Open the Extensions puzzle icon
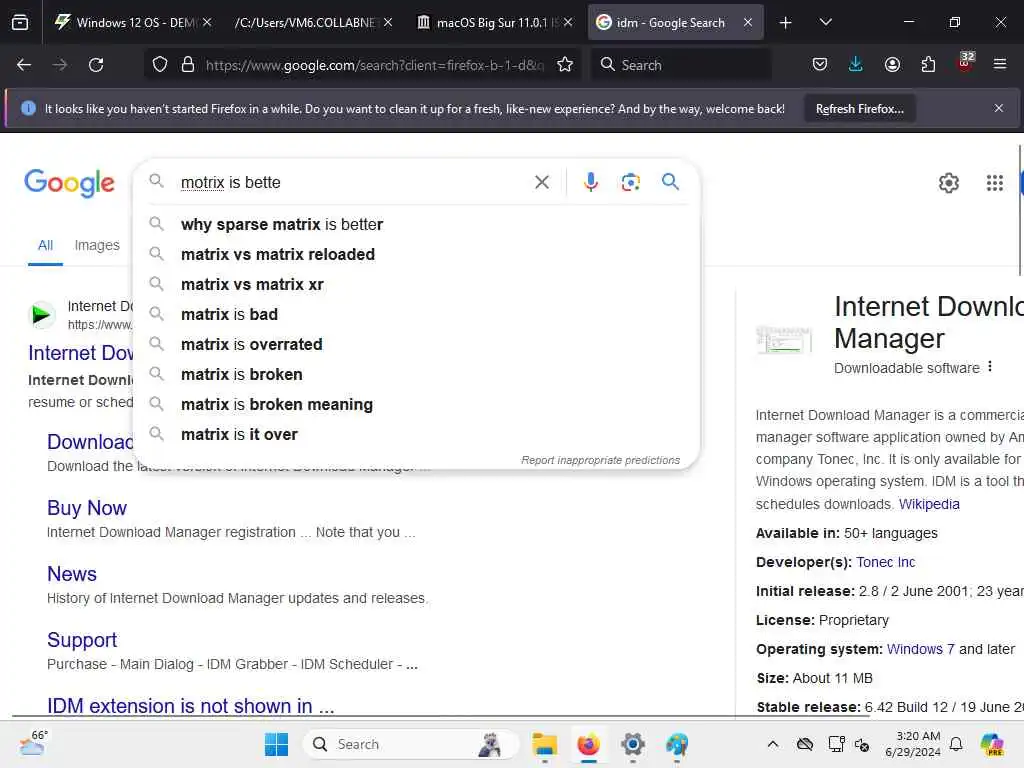This screenshot has height=768, width=1024. tap(928, 65)
